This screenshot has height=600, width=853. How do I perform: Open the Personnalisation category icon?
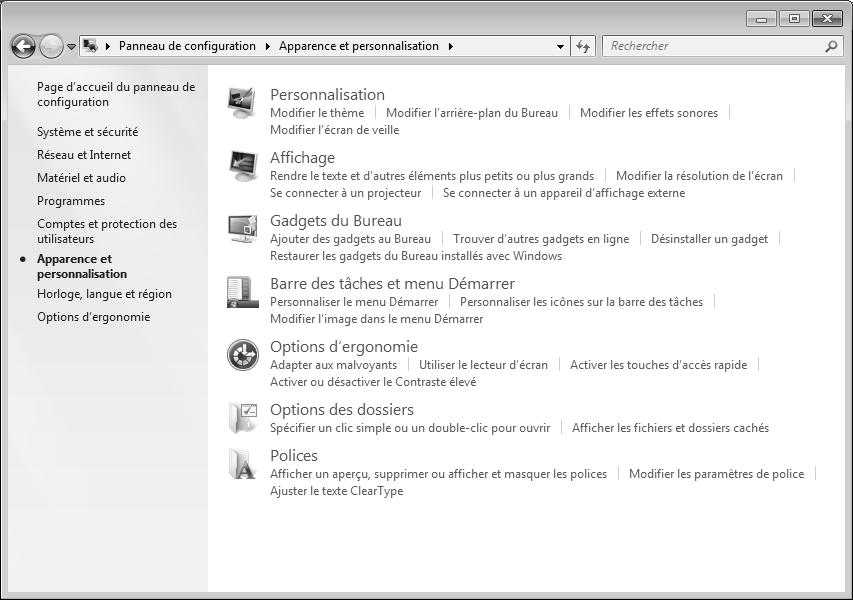tap(242, 102)
